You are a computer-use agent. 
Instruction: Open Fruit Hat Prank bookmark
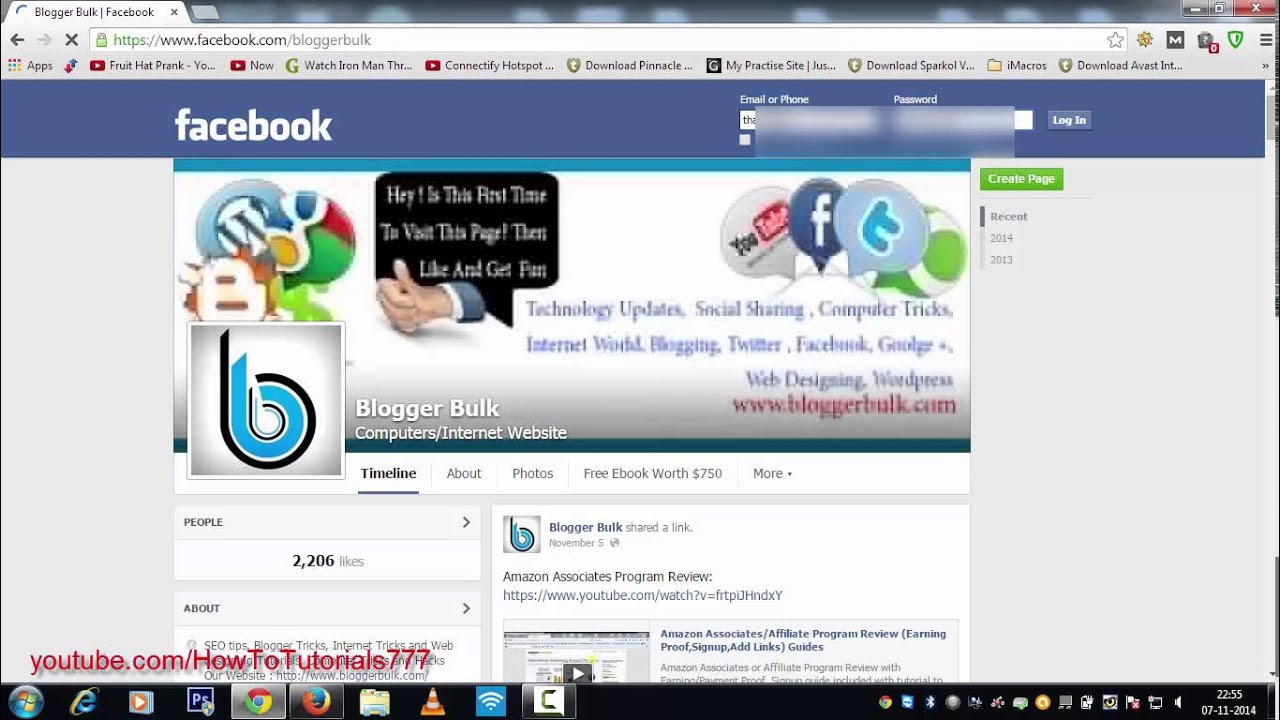[x=152, y=65]
